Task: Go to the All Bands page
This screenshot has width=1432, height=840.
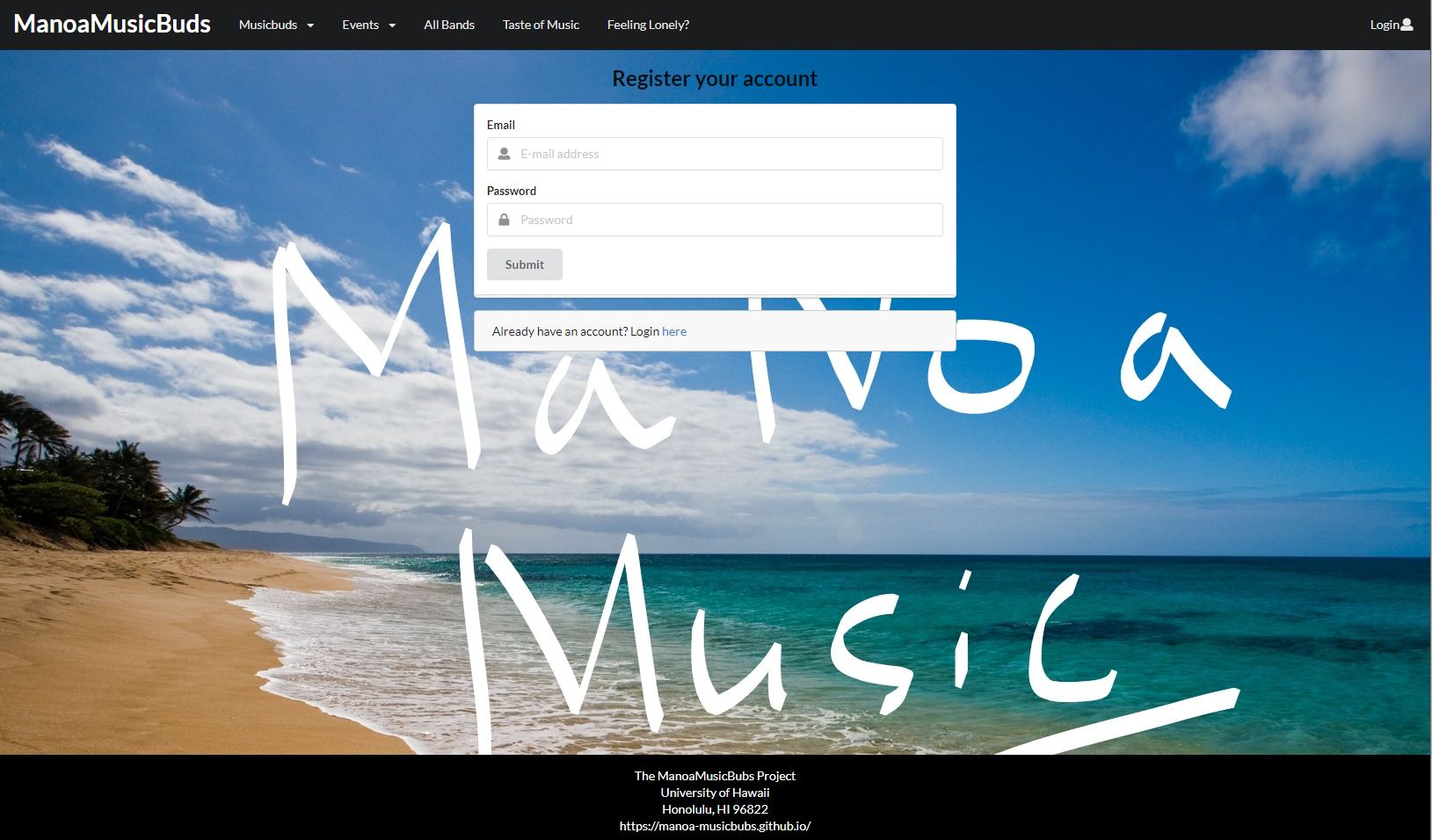Action: point(449,25)
